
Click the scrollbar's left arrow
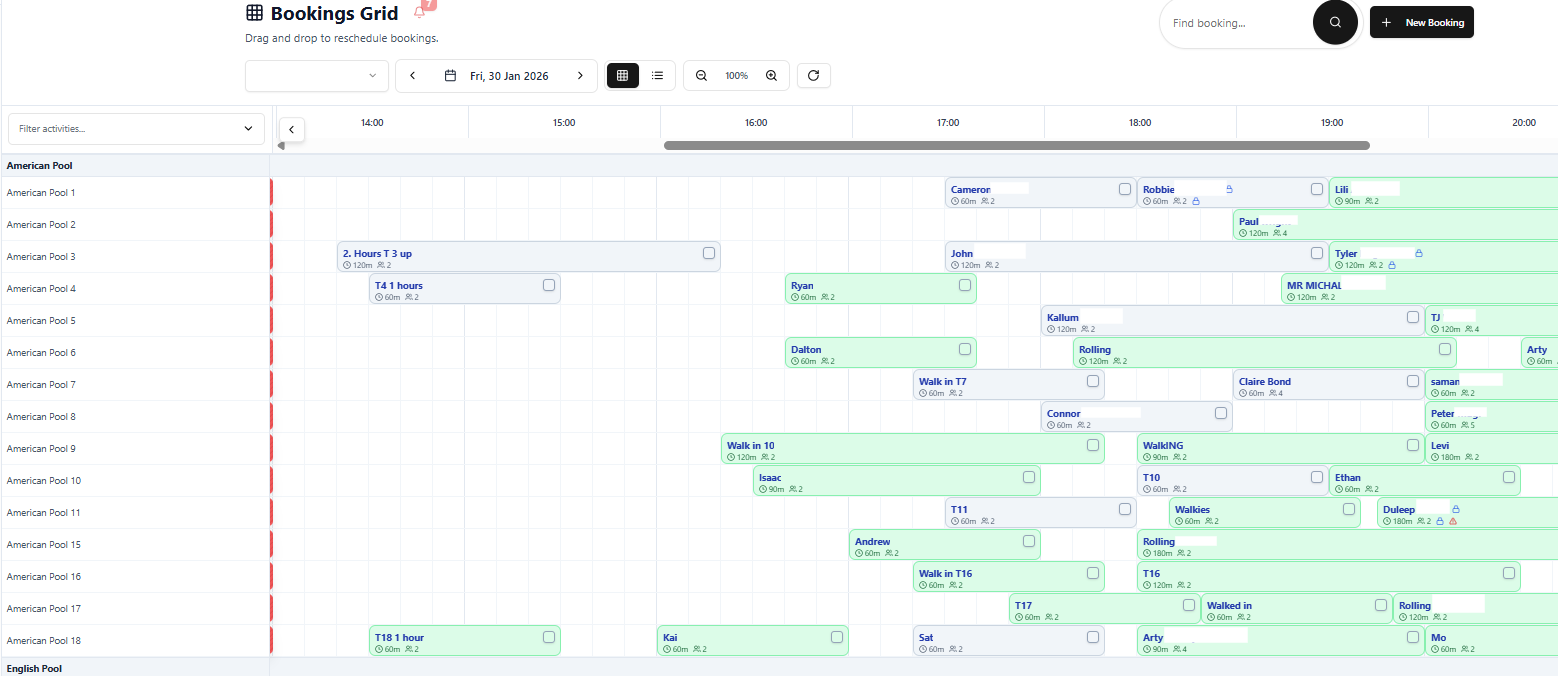[281, 146]
